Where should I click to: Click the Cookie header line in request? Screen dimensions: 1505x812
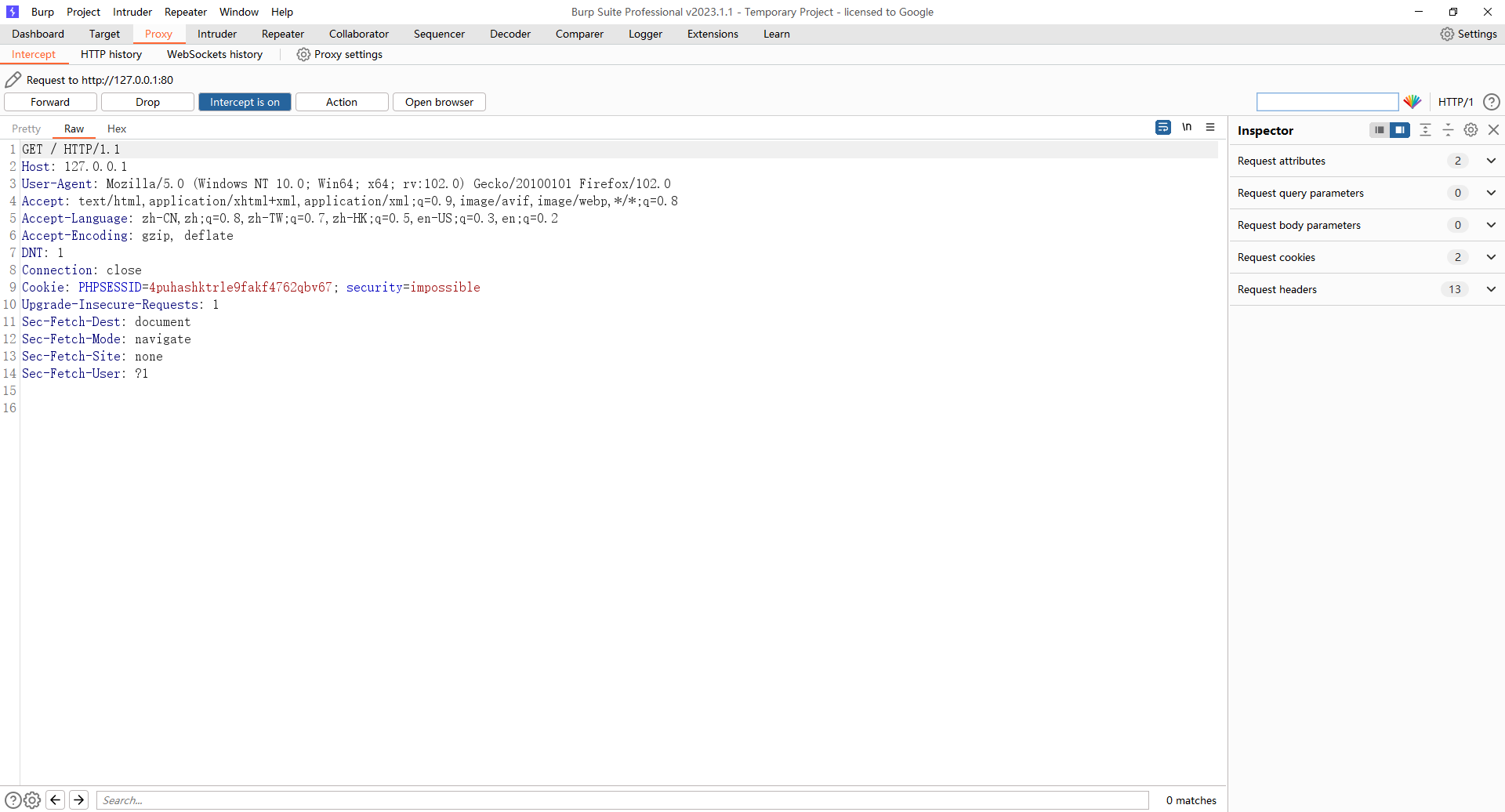pos(251,287)
